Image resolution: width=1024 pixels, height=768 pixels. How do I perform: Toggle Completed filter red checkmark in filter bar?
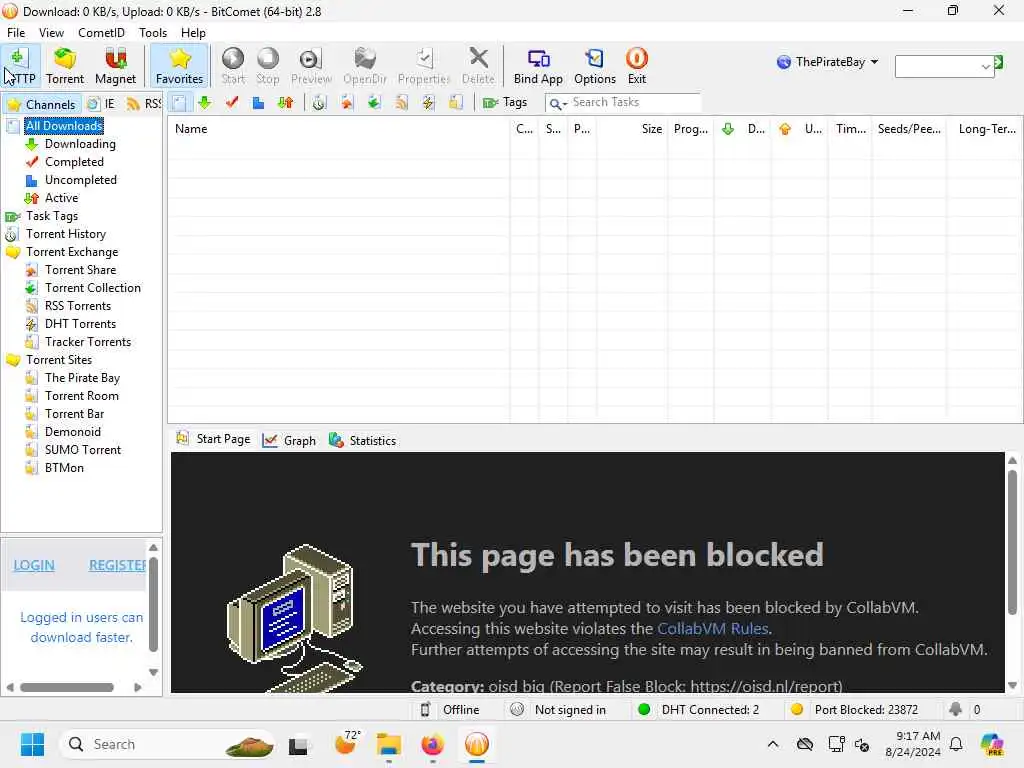point(232,103)
